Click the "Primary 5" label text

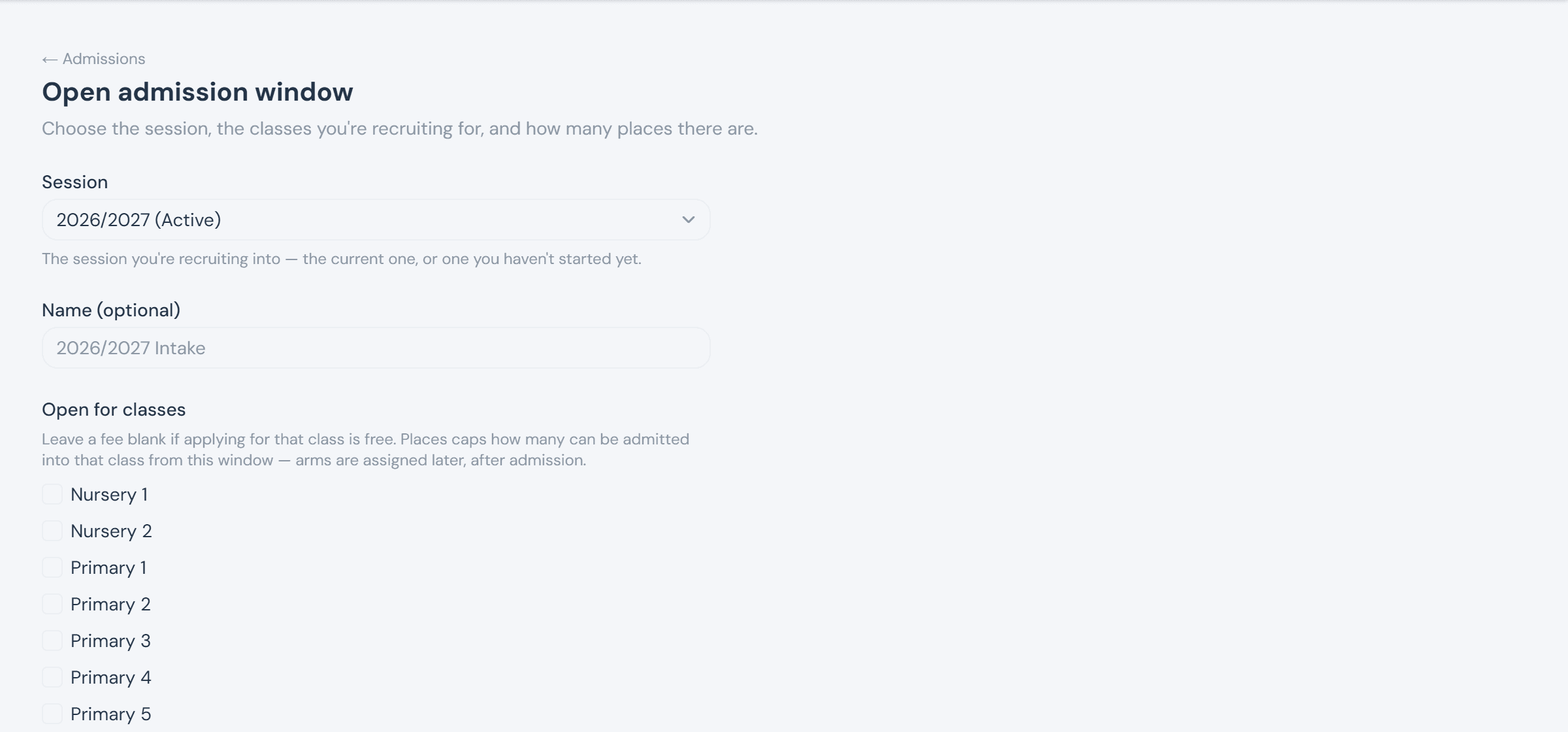point(110,714)
